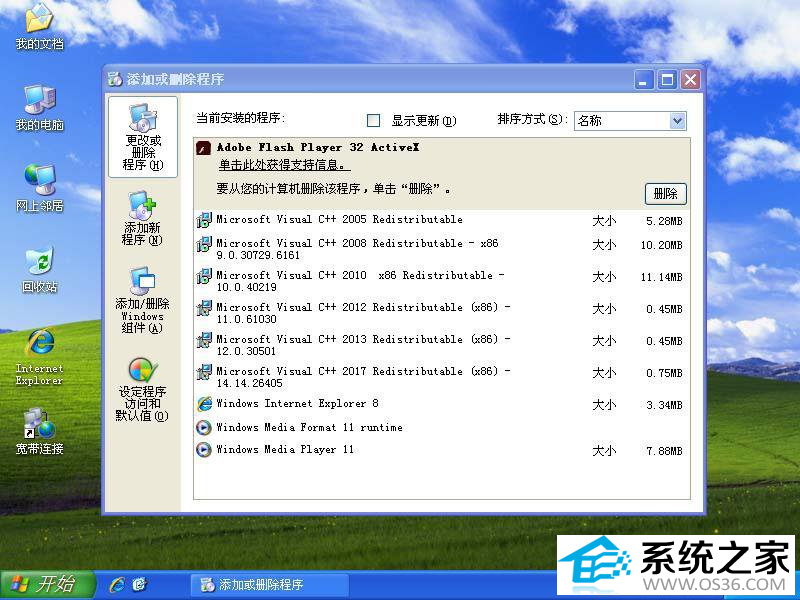Click the Windows Internet Explorer 8 icon
800x600 pixels.
[204, 404]
